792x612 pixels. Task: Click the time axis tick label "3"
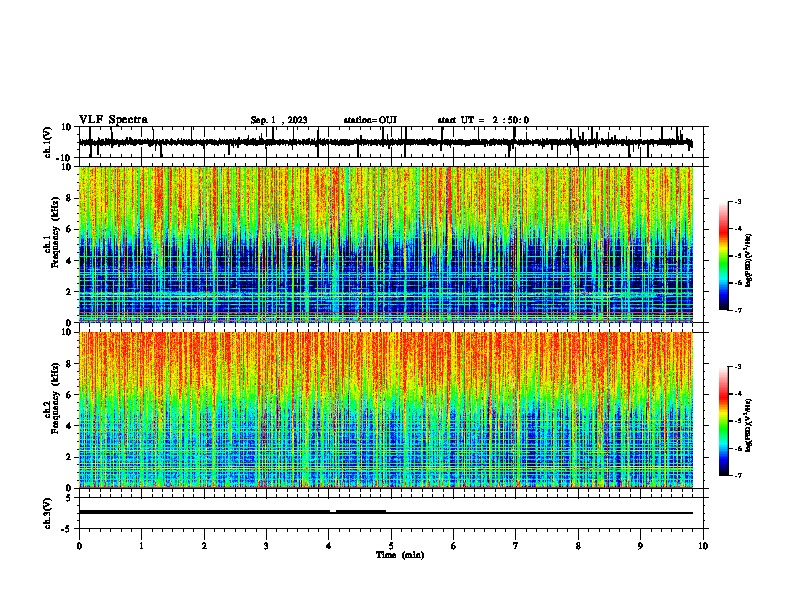coord(266,546)
